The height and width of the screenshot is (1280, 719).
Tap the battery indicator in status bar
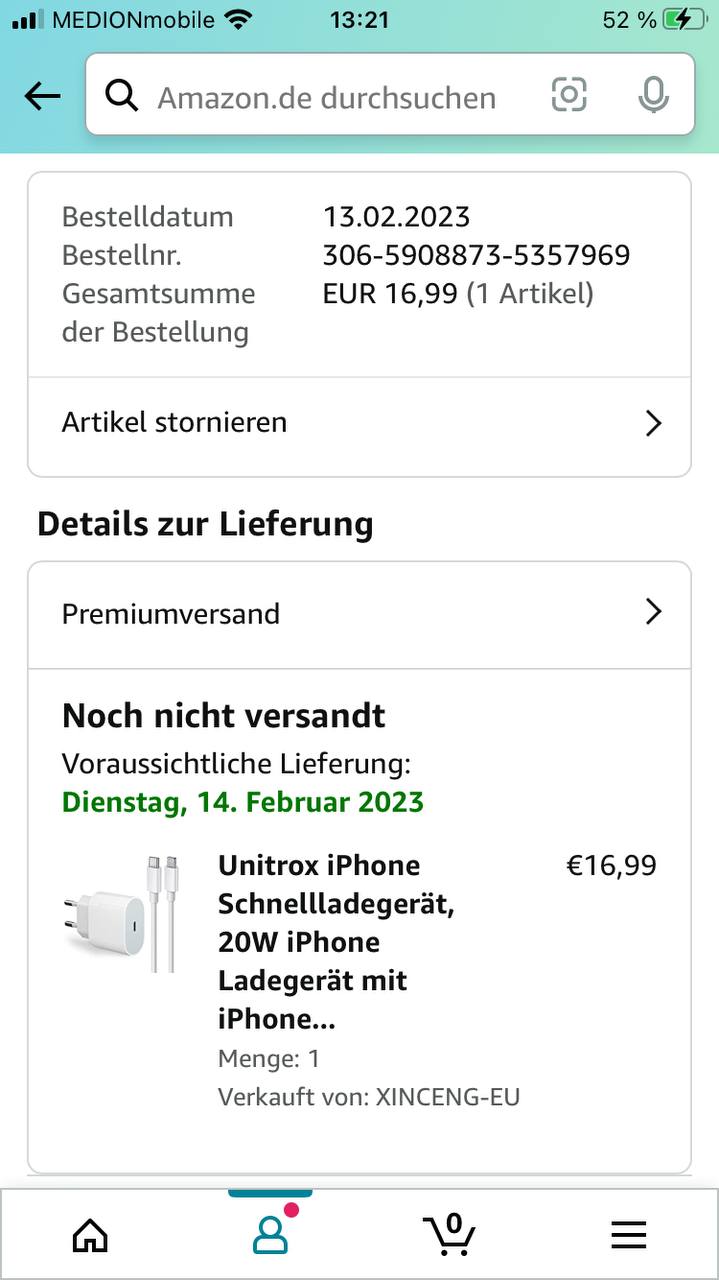click(x=683, y=19)
